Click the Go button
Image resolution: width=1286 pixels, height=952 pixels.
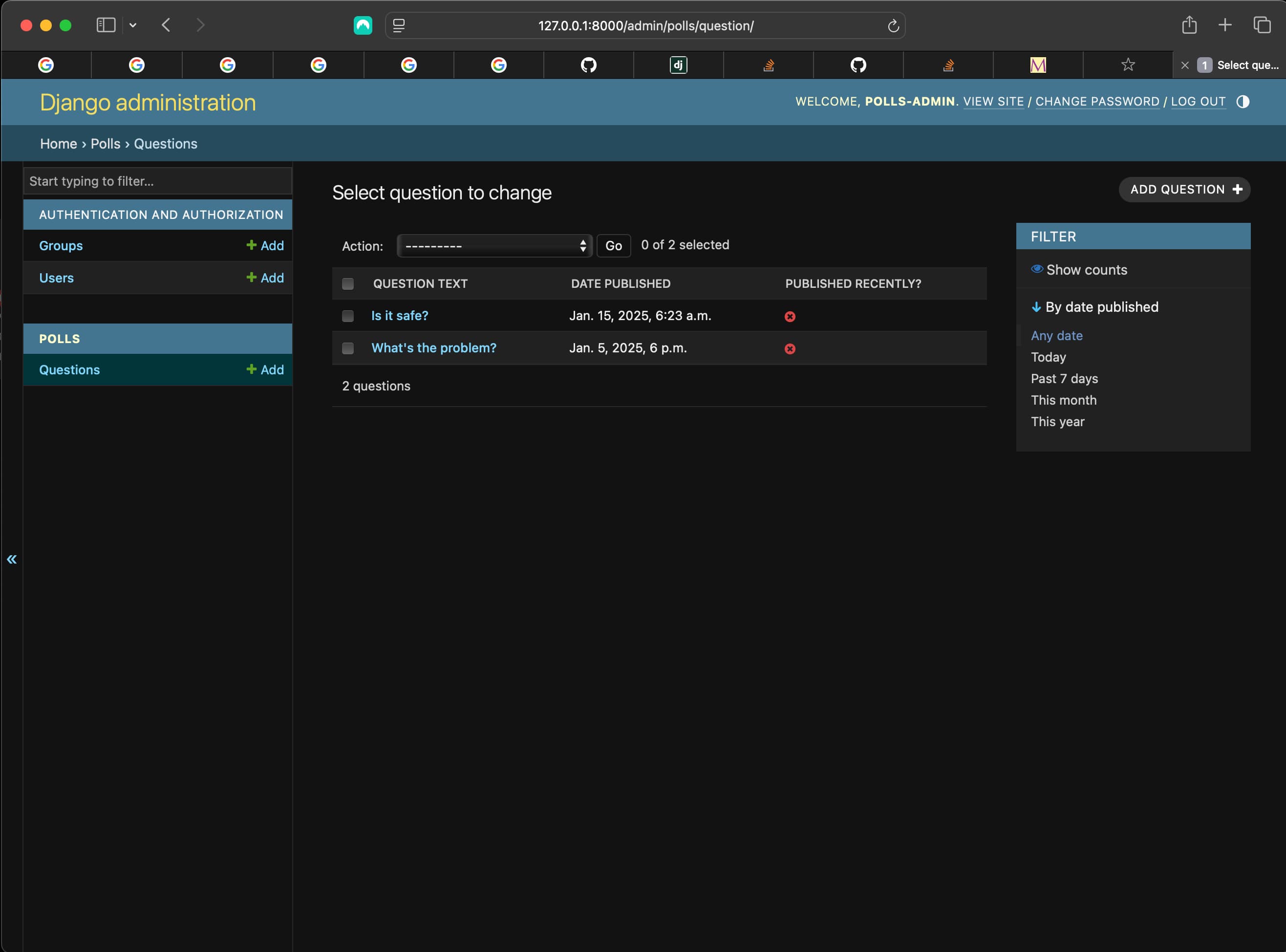click(x=613, y=246)
